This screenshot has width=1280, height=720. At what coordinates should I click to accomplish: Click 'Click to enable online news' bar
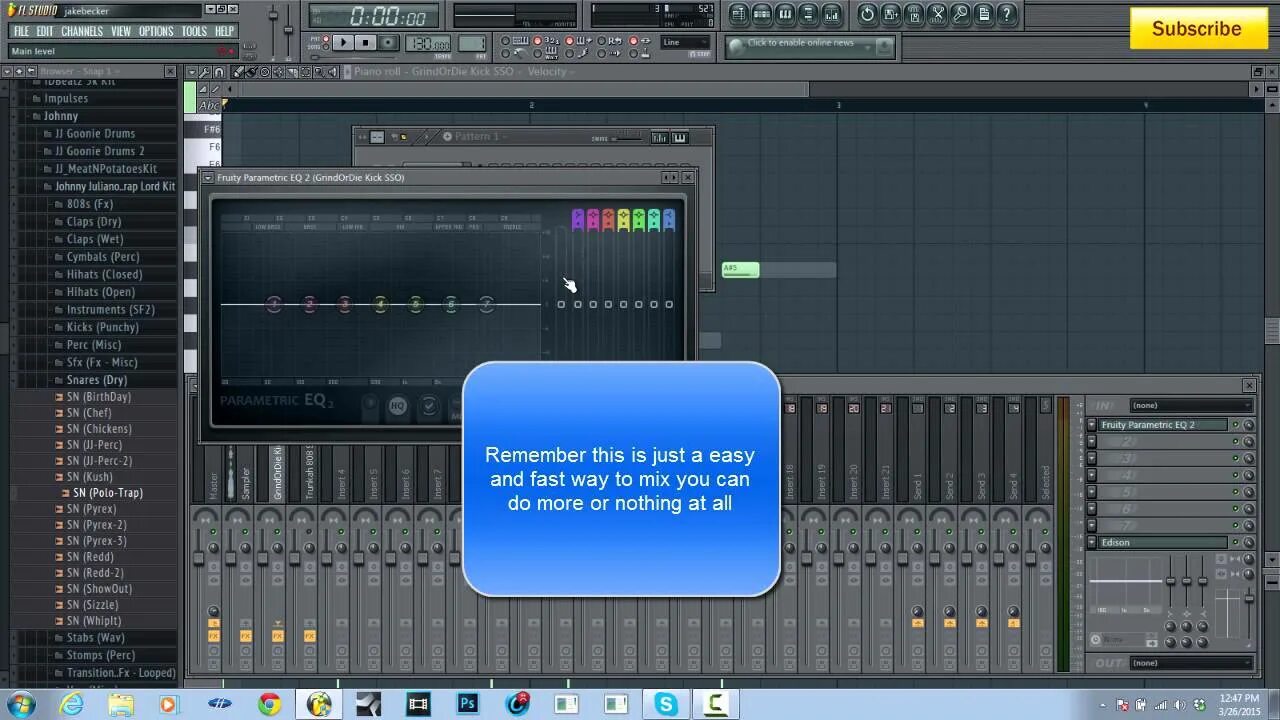(x=810, y=46)
